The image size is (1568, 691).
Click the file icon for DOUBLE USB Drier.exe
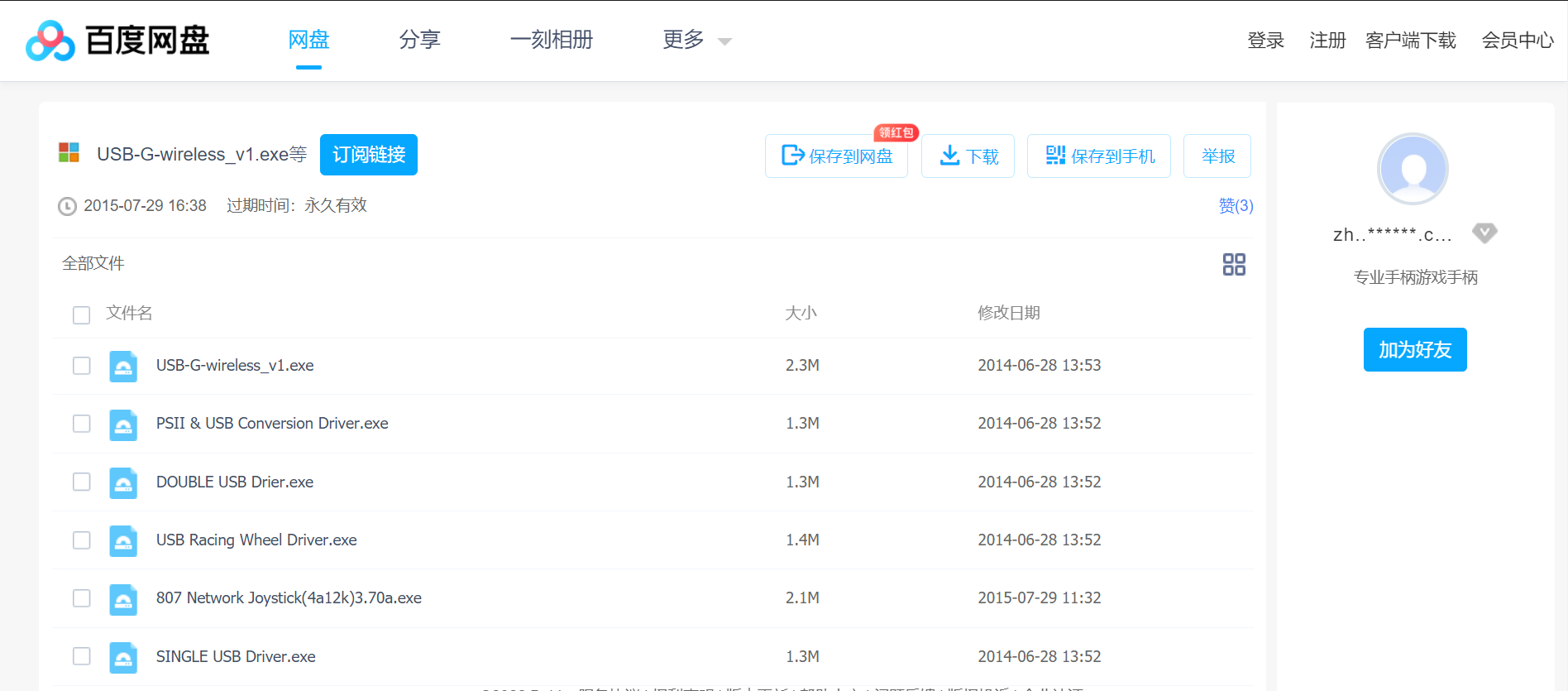(x=123, y=482)
